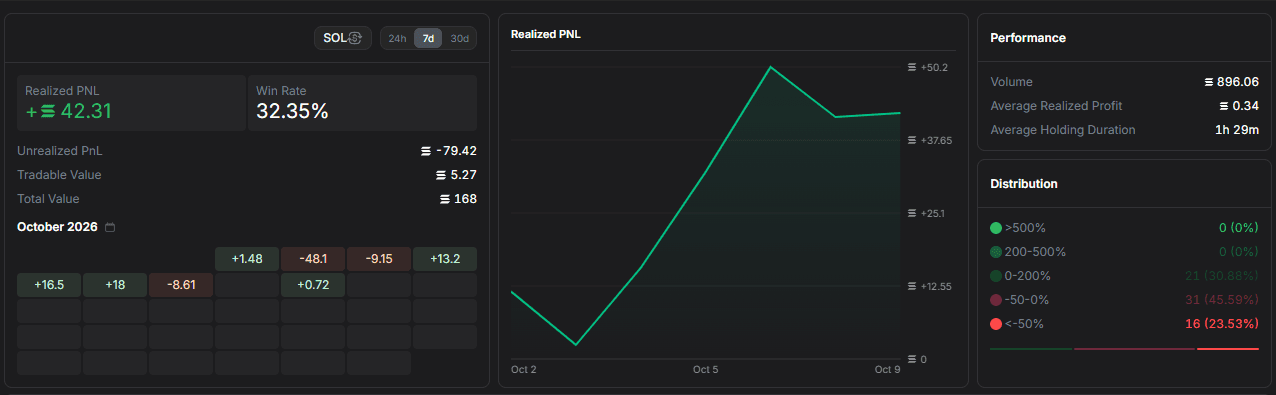Click the -8.61 calendar day cell
Screen dimensions: 1276x395
coord(181,285)
